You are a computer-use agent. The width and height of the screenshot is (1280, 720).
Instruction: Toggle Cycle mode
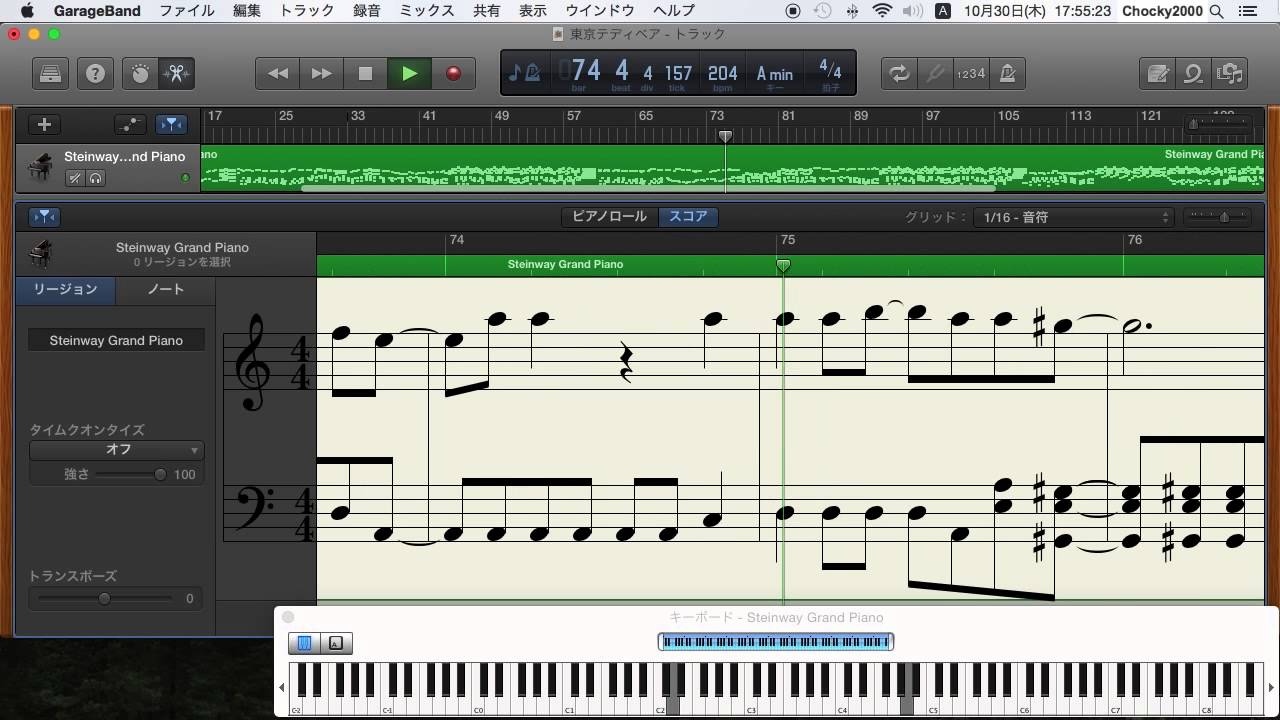tap(899, 74)
